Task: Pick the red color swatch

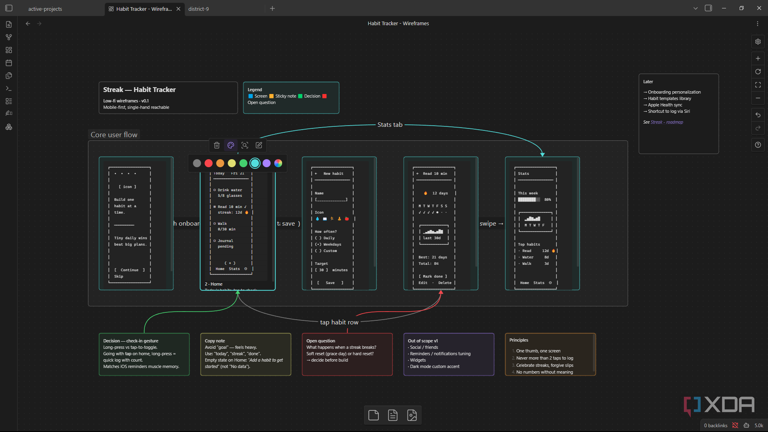Action: [209, 163]
